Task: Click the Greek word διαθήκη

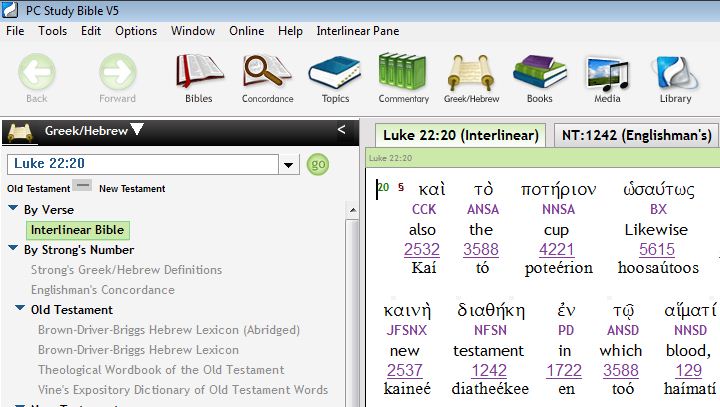Action: (x=491, y=311)
